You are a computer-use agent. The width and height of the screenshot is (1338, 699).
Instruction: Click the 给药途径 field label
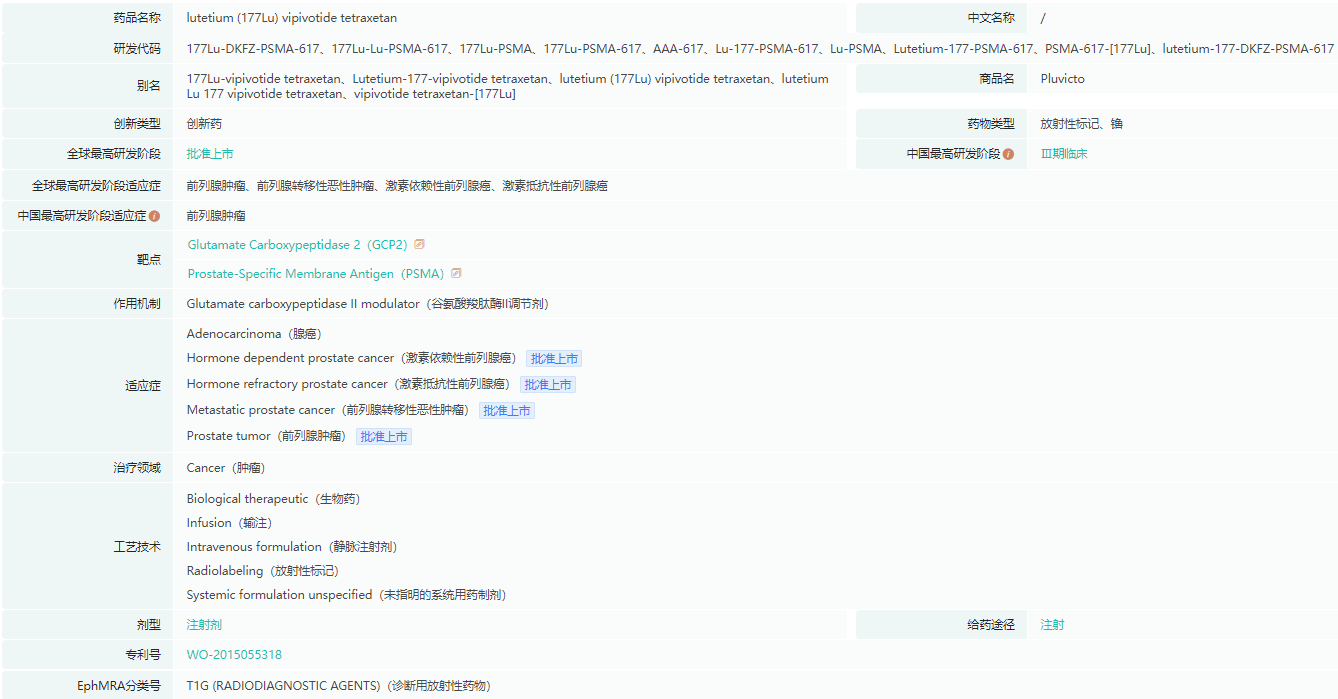tap(991, 625)
